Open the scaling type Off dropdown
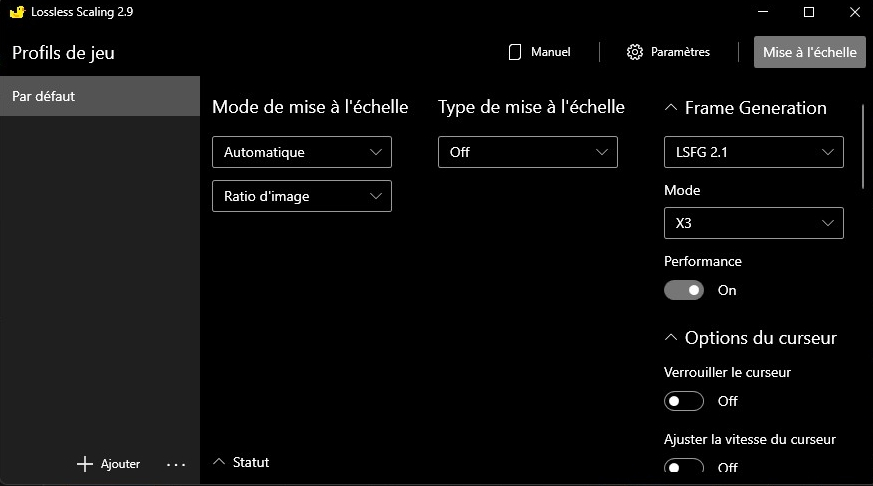Screen dimensions: 873x486 (x=527, y=152)
